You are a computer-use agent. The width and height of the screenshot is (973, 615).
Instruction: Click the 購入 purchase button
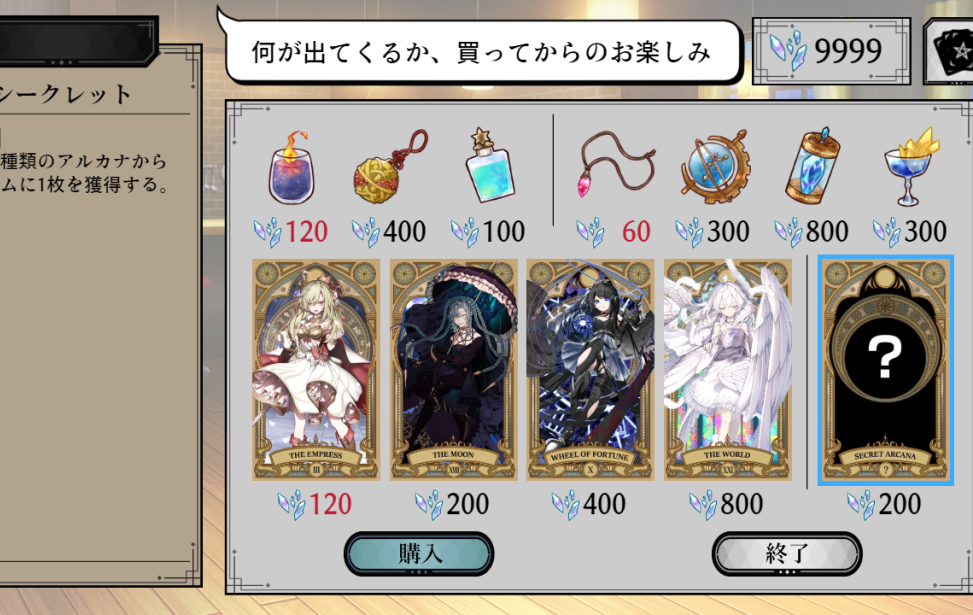(419, 554)
